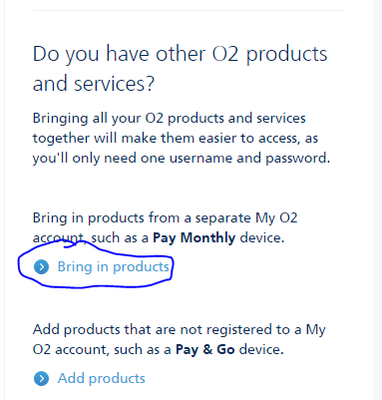Click the horizontal divider line above the heading
The width and height of the screenshot is (382, 400).
189,10
